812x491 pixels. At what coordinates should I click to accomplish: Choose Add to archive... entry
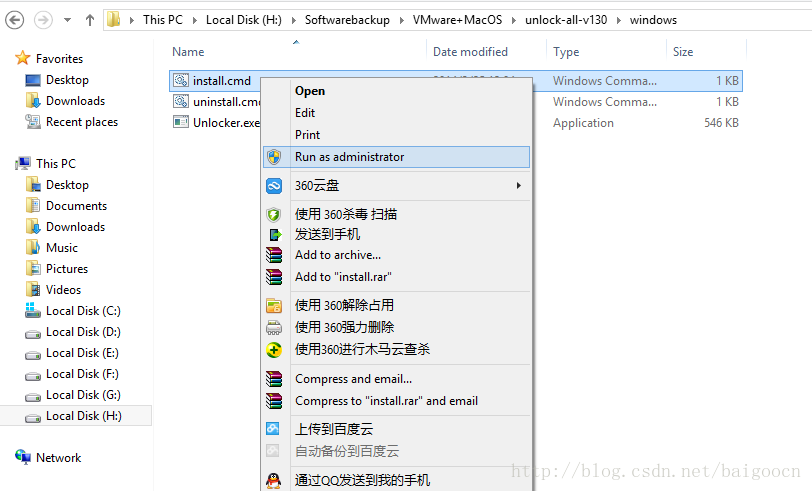click(x=396, y=255)
